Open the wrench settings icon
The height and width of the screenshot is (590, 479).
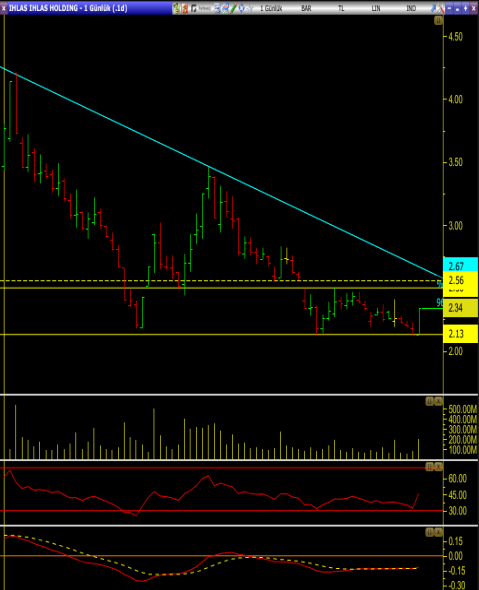tap(441, 9)
